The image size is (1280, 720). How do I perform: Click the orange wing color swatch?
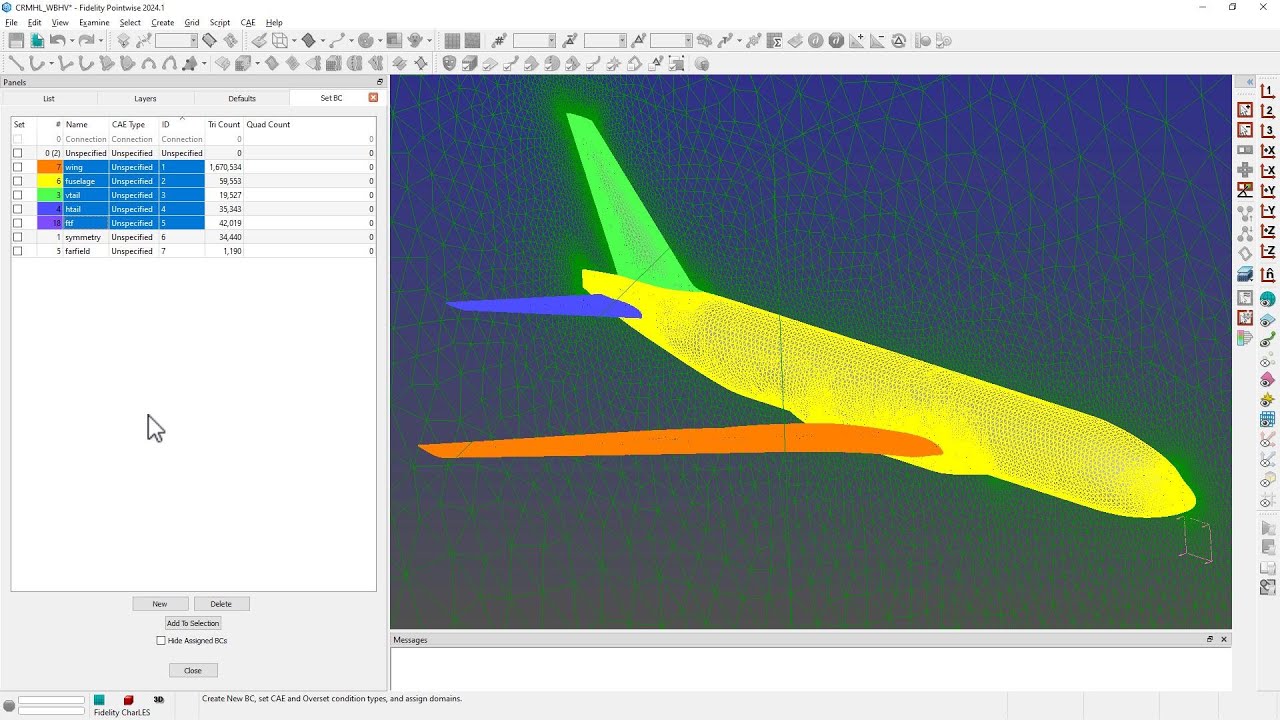[x=50, y=167]
